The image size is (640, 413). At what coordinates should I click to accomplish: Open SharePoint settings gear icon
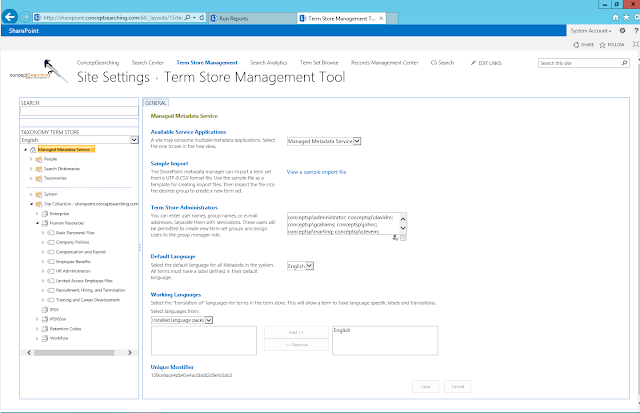(622, 31)
